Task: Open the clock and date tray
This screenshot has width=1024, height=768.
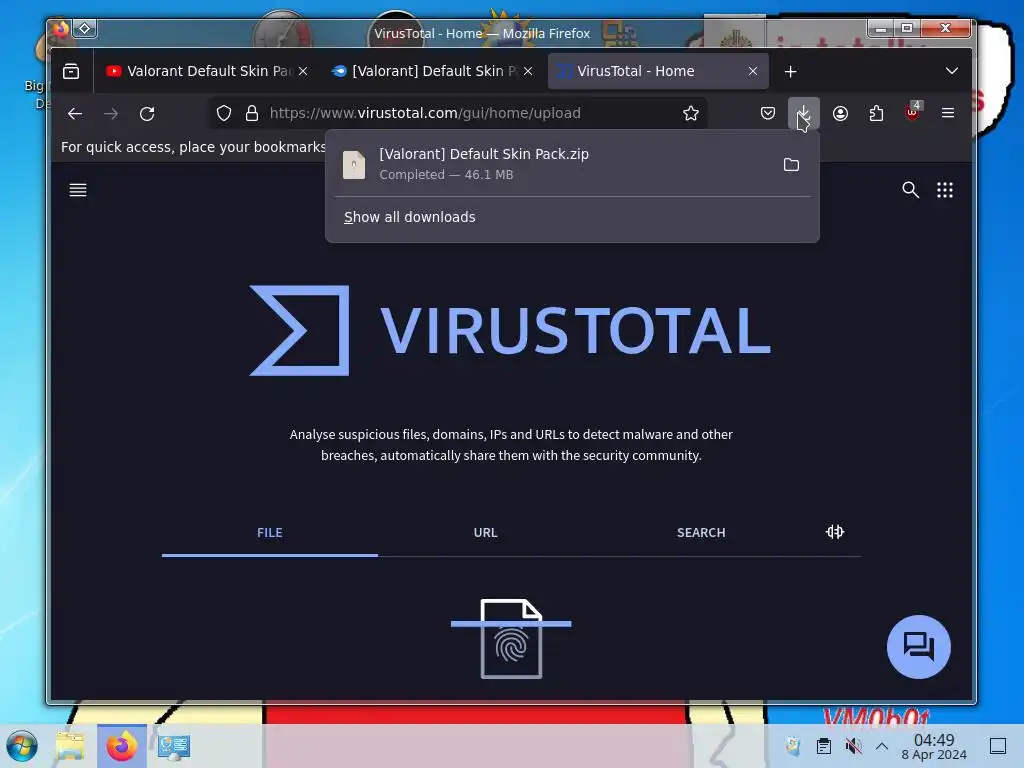Action: click(x=934, y=746)
